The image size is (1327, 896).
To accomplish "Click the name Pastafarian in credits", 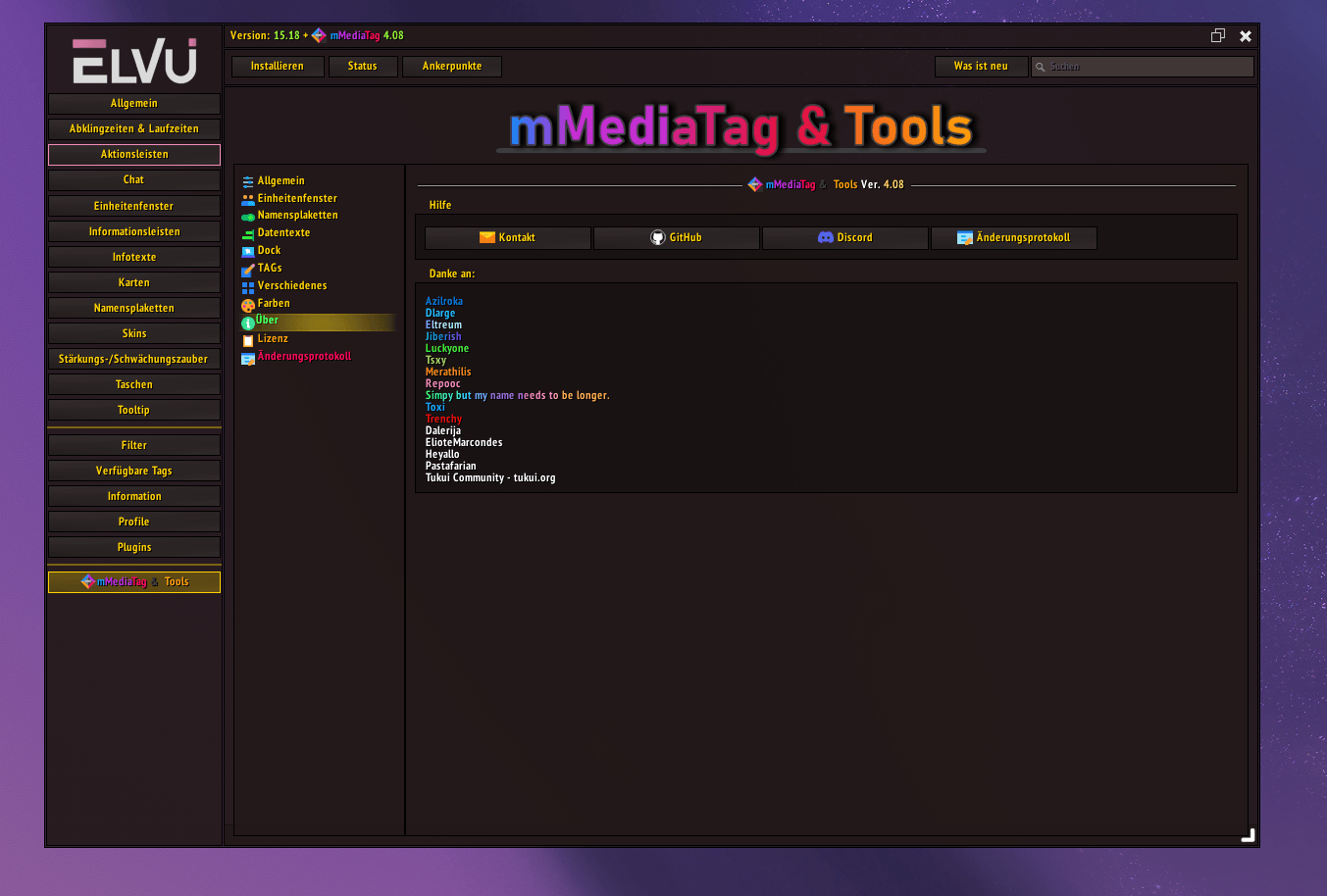I will 451,467.
